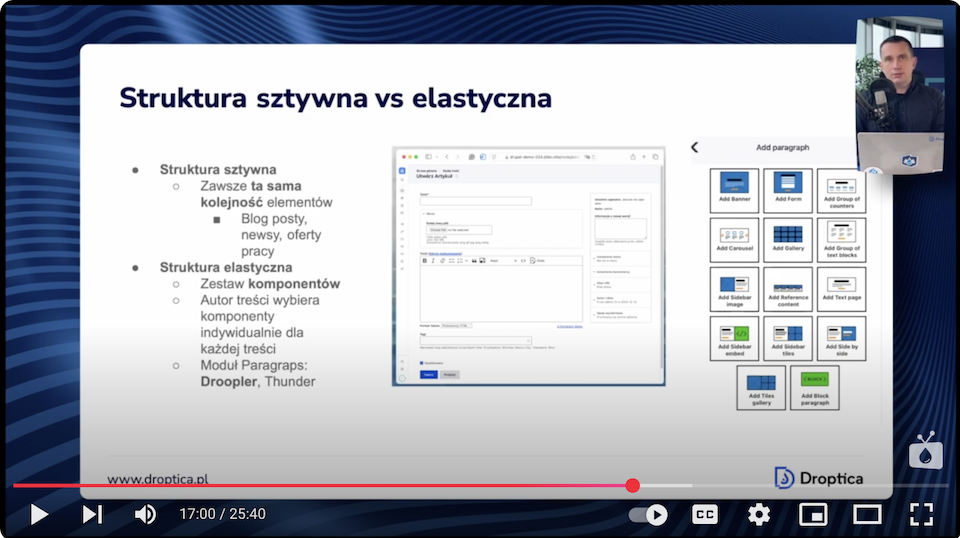The image size is (960, 538).
Task: Select the Add Block paragraph tile
Action: [x=815, y=387]
